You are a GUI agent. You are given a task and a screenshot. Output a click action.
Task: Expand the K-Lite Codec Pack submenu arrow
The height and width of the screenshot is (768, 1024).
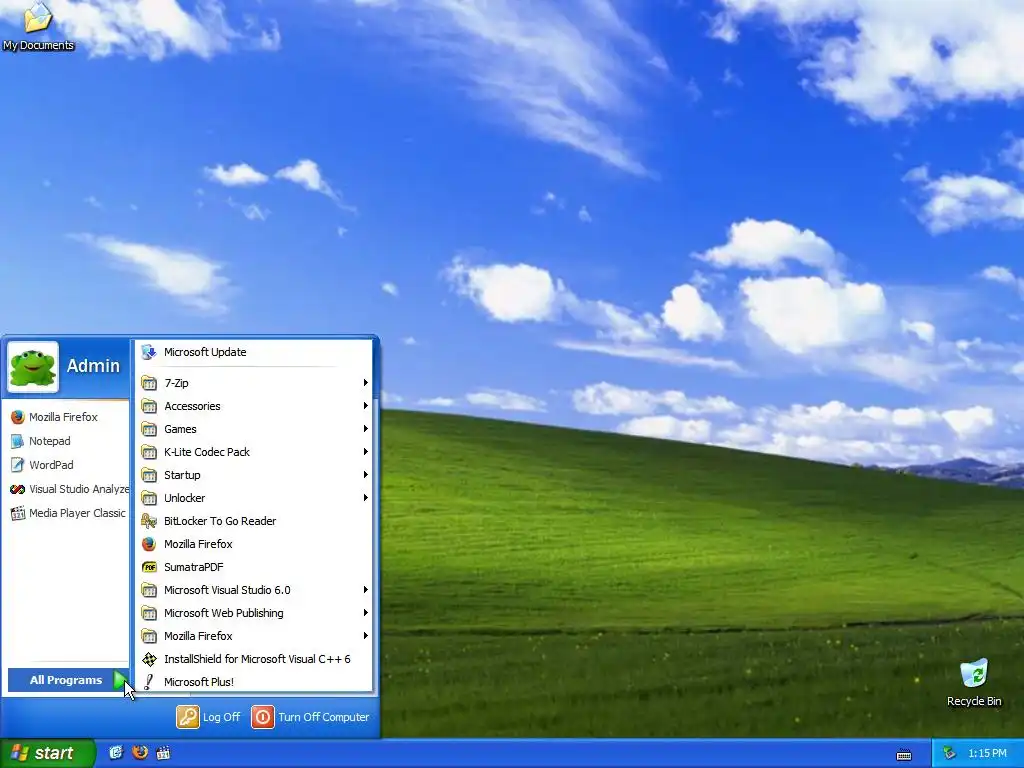(366, 452)
